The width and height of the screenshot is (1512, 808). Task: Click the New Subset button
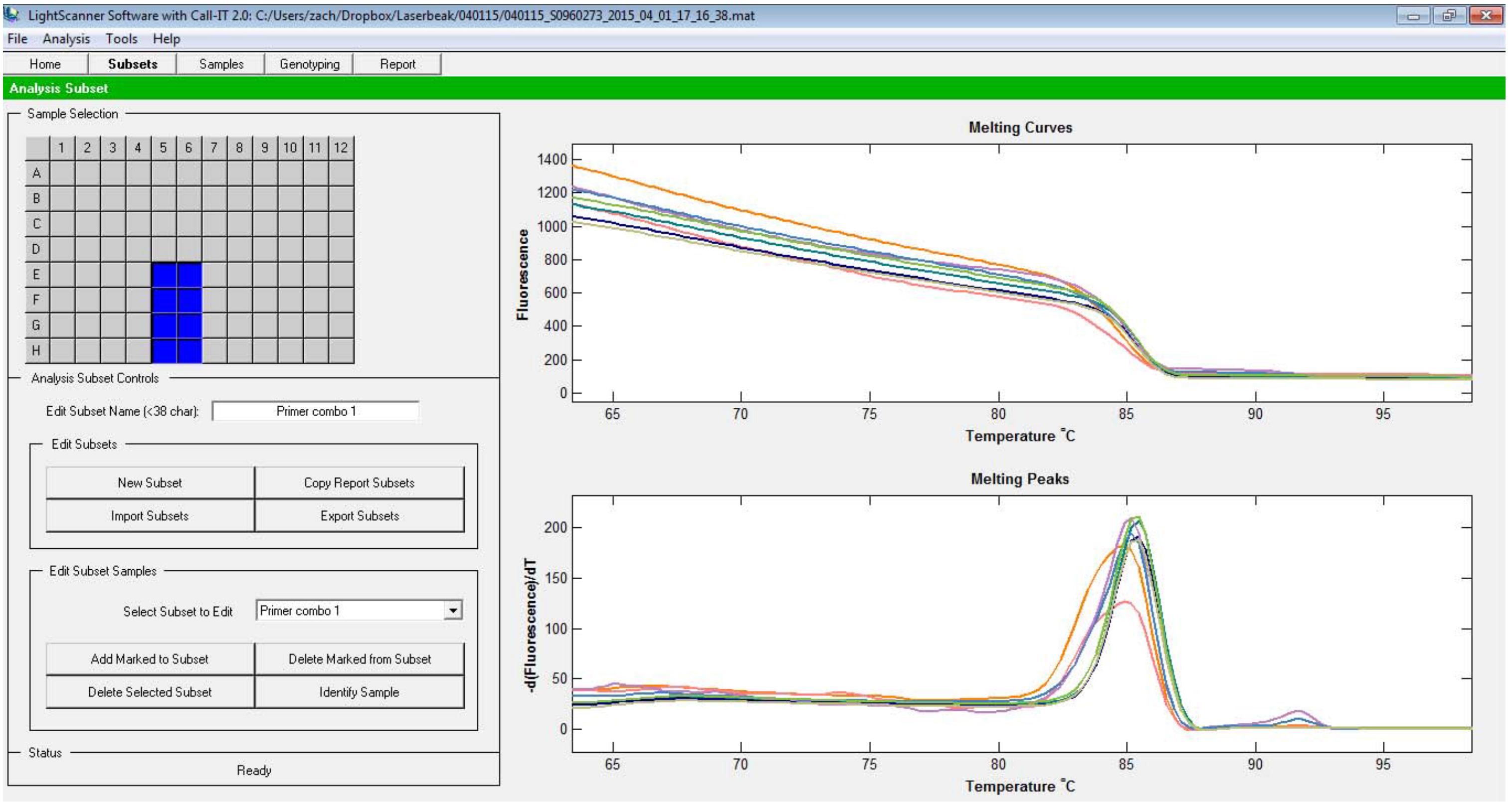pyautogui.click(x=150, y=483)
